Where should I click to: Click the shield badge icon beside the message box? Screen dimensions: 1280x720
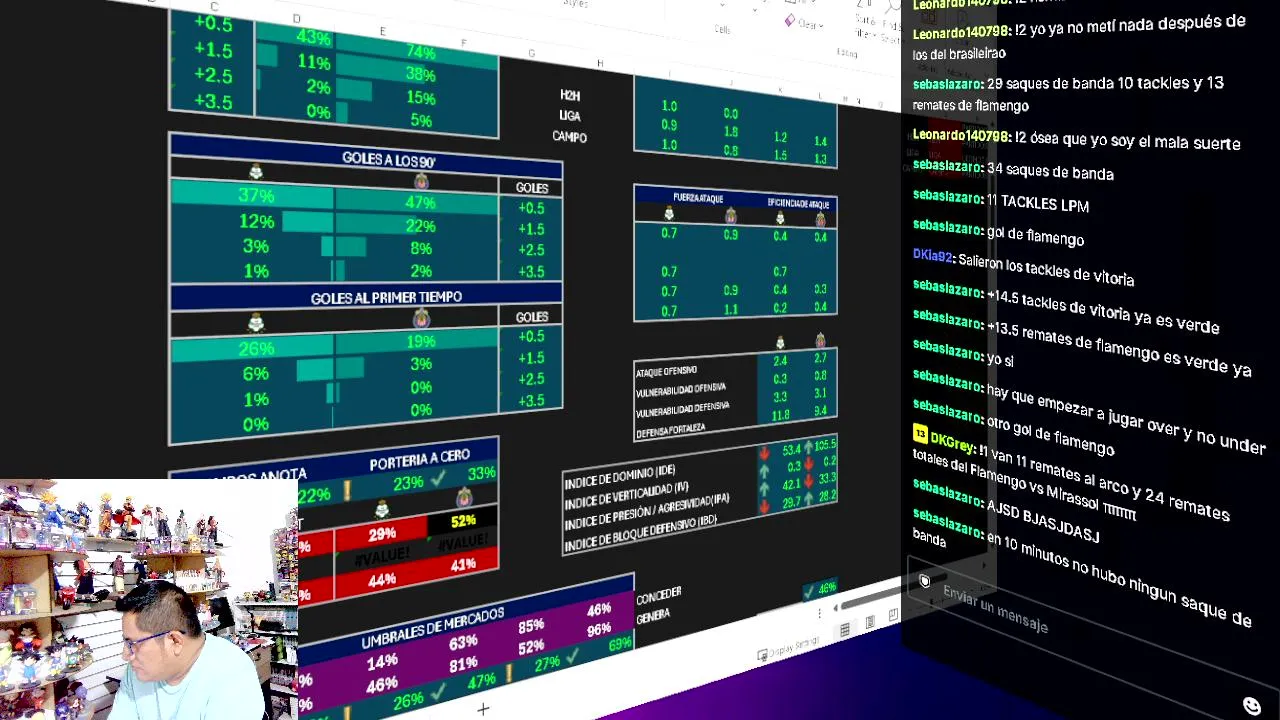(925, 581)
